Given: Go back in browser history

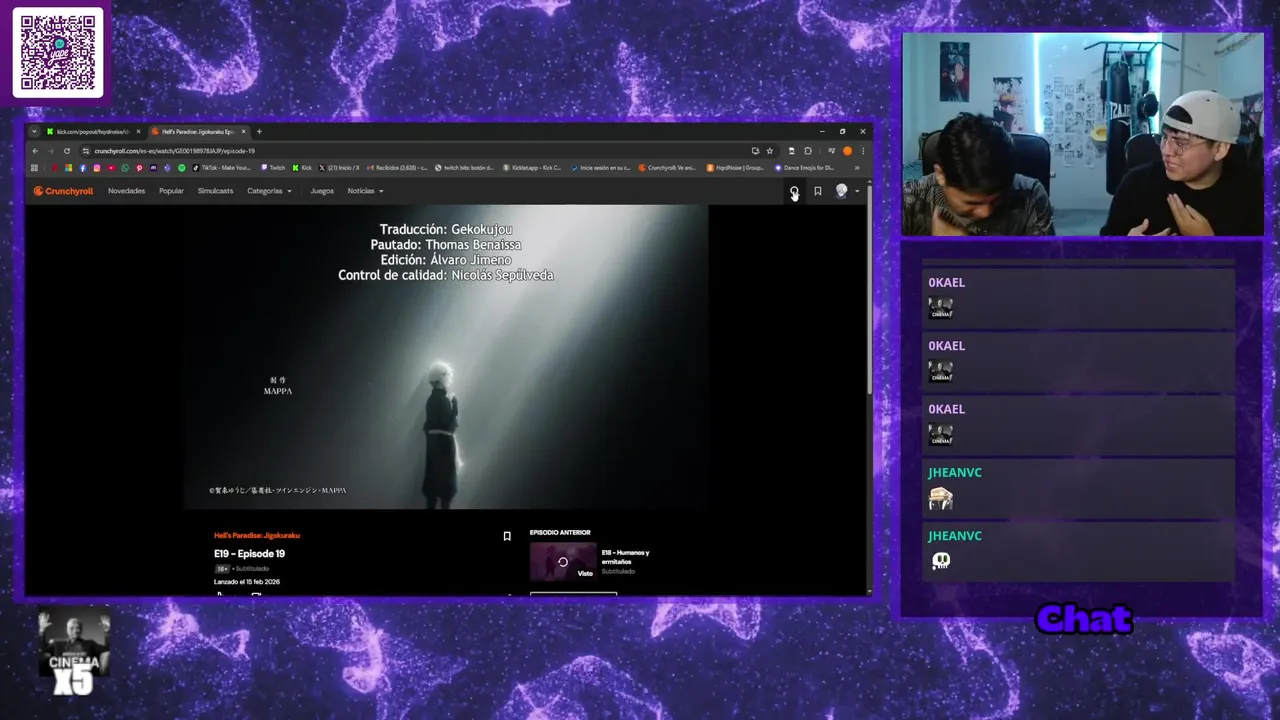Looking at the screenshot, I should click(35, 151).
